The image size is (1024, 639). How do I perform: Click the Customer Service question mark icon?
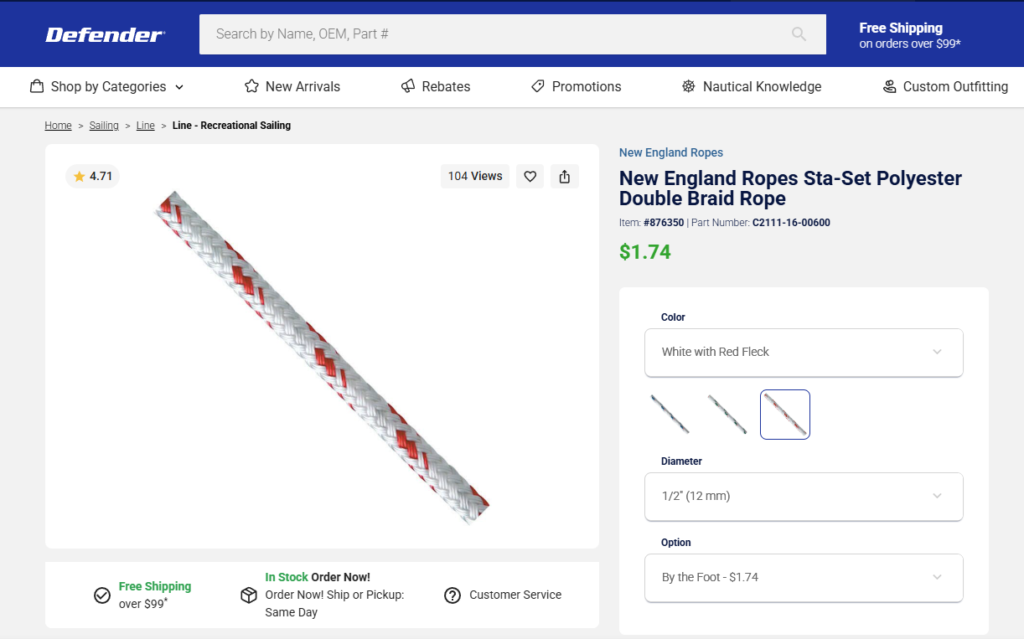pos(452,595)
